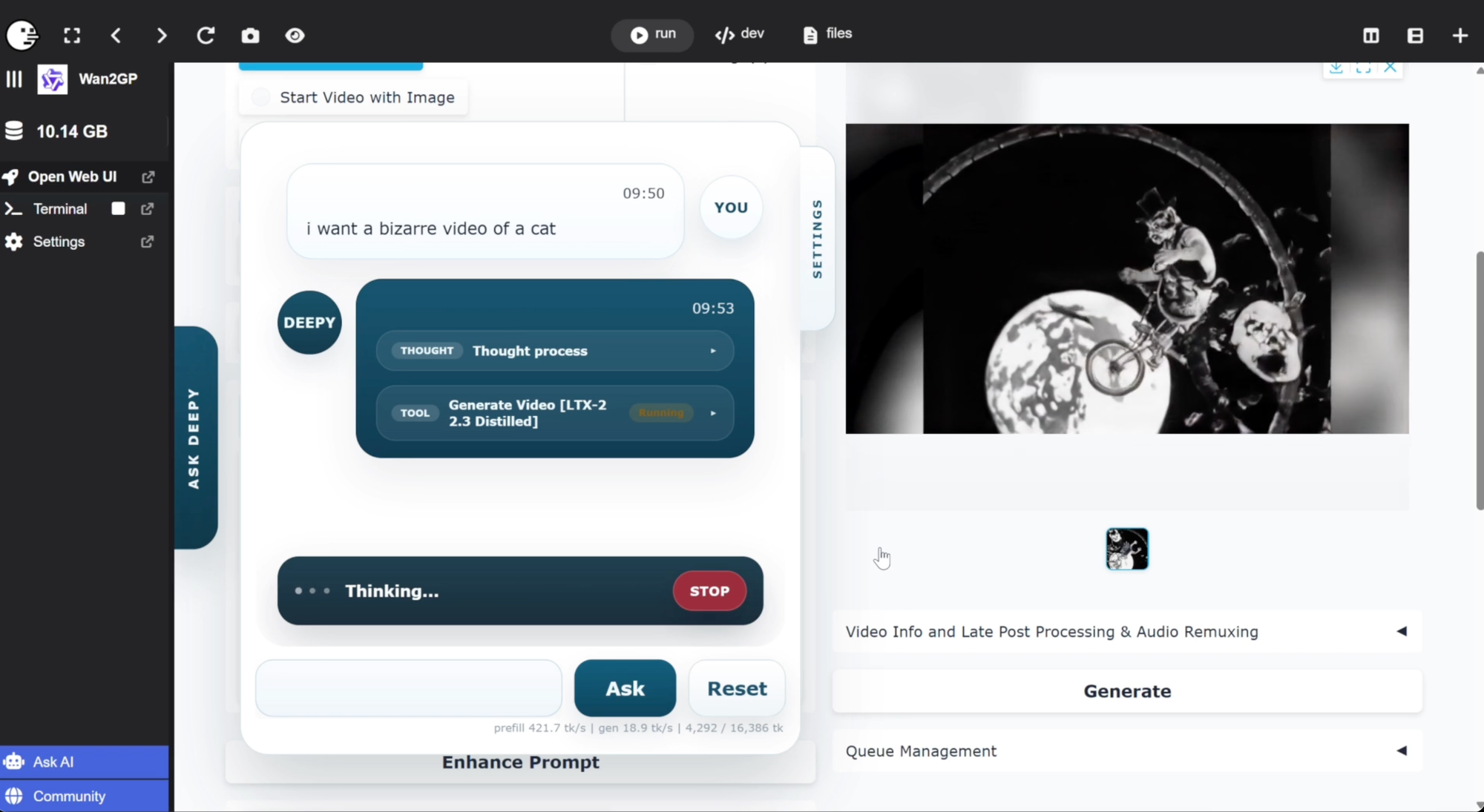Select the generated cat video thumbnail

tap(1126, 549)
